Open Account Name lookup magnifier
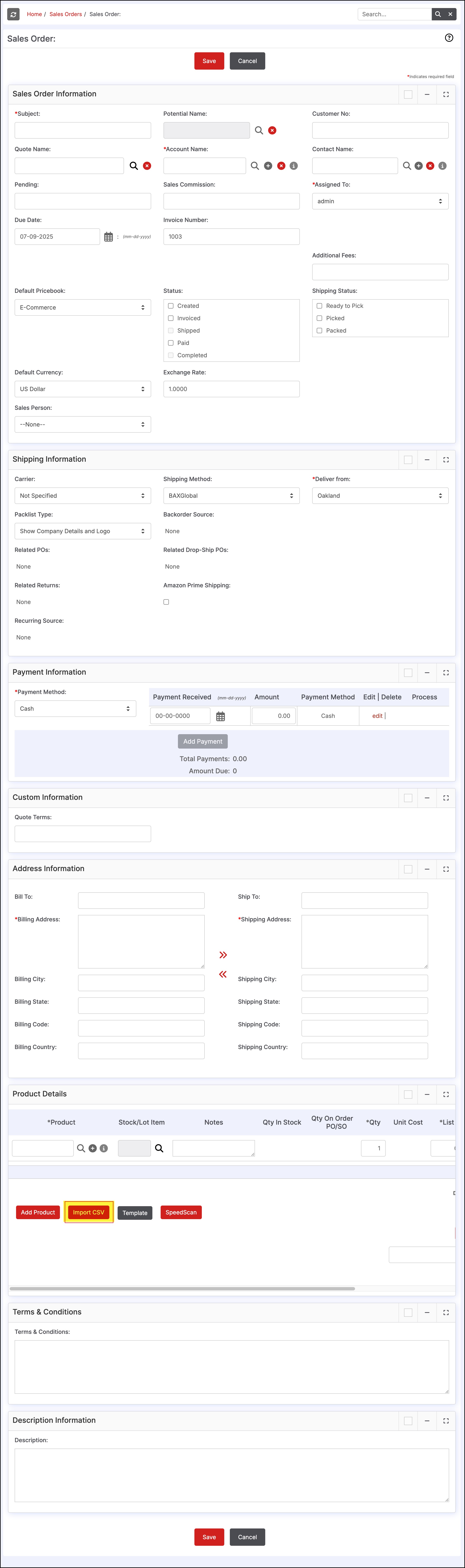 point(255,166)
